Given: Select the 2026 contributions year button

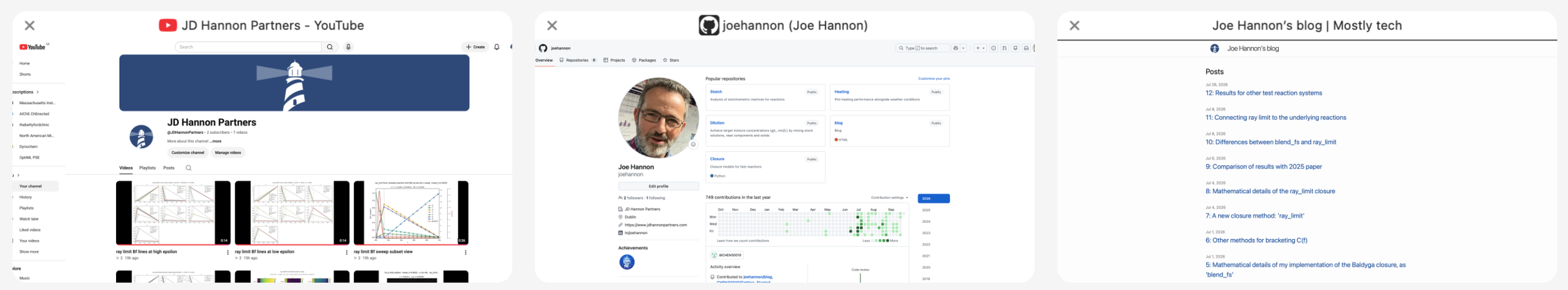Looking at the screenshot, I should pyautogui.click(x=933, y=199).
